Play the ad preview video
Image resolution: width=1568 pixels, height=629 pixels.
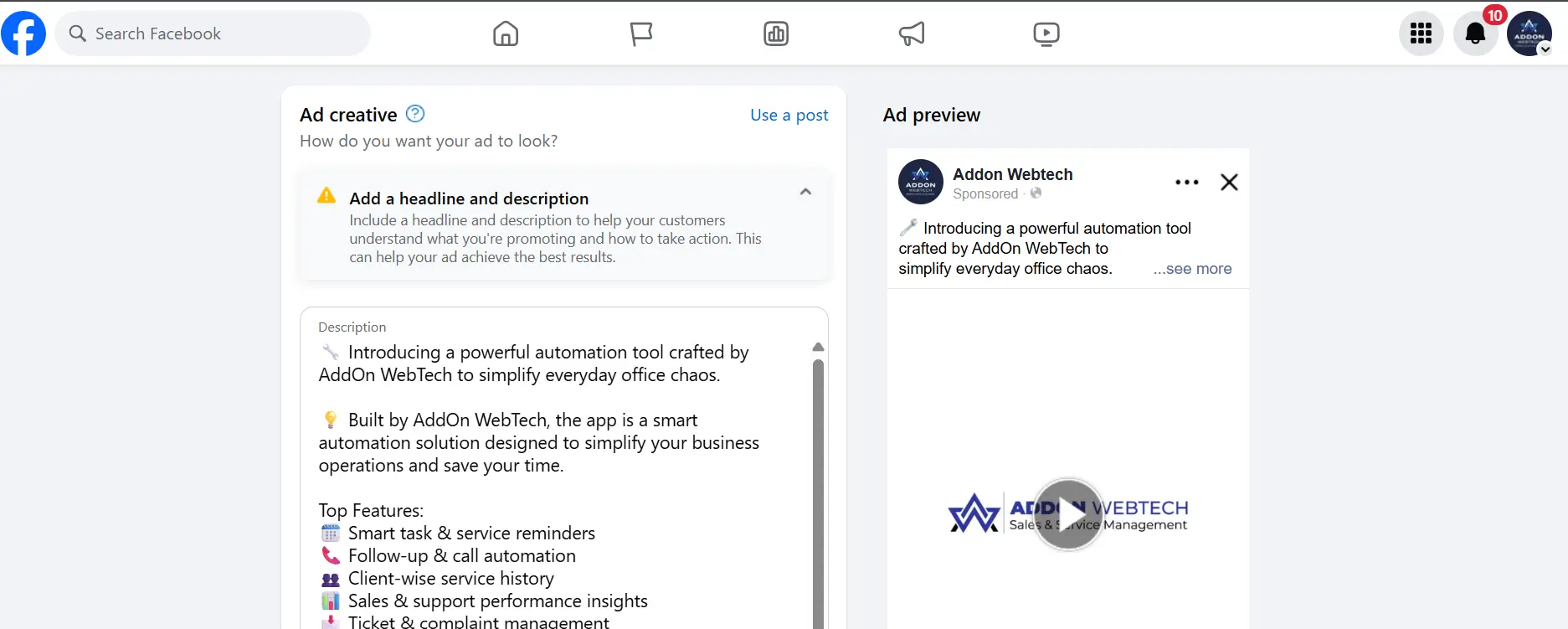point(1068,513)
